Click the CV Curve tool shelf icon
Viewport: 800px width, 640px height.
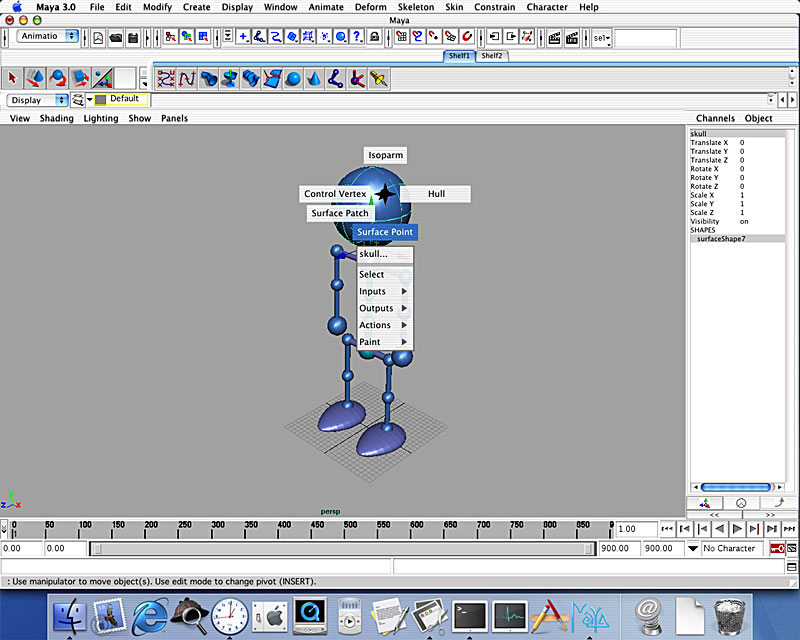pyautogui.click(x=165, y=79)
